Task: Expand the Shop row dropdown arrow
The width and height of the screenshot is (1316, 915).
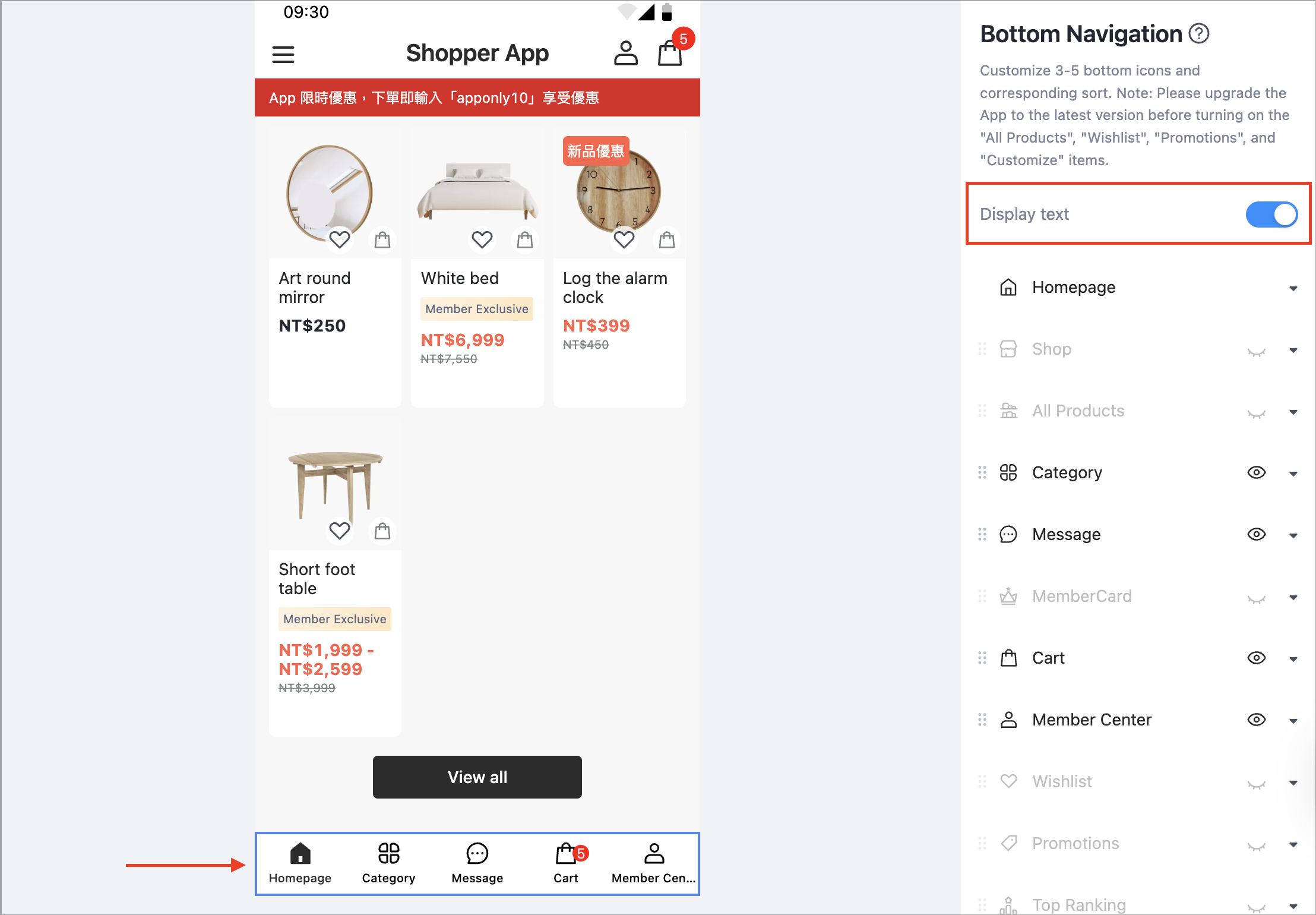Action: point(1293,351)
